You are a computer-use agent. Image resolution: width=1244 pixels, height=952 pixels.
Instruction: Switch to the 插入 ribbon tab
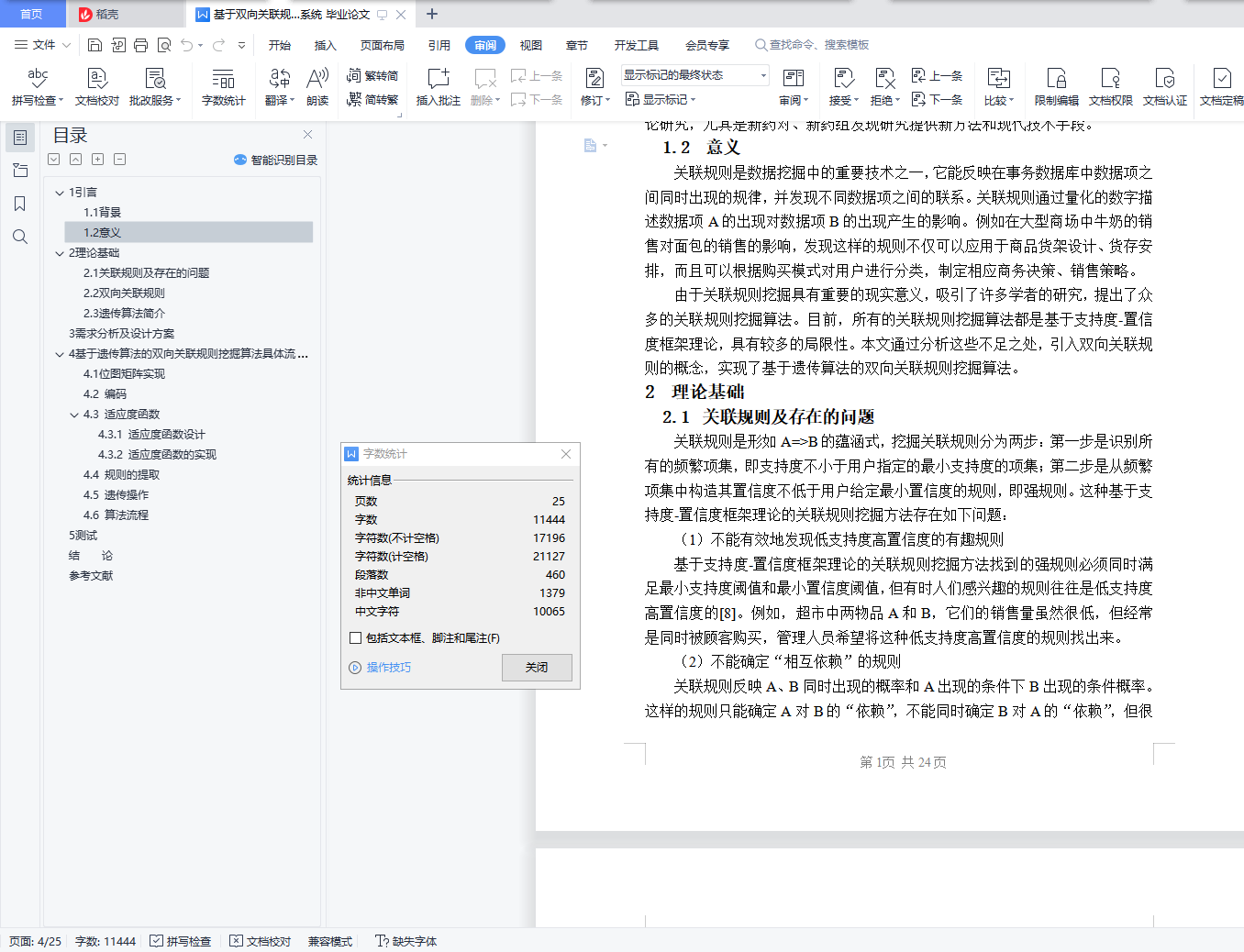[326, 45]
